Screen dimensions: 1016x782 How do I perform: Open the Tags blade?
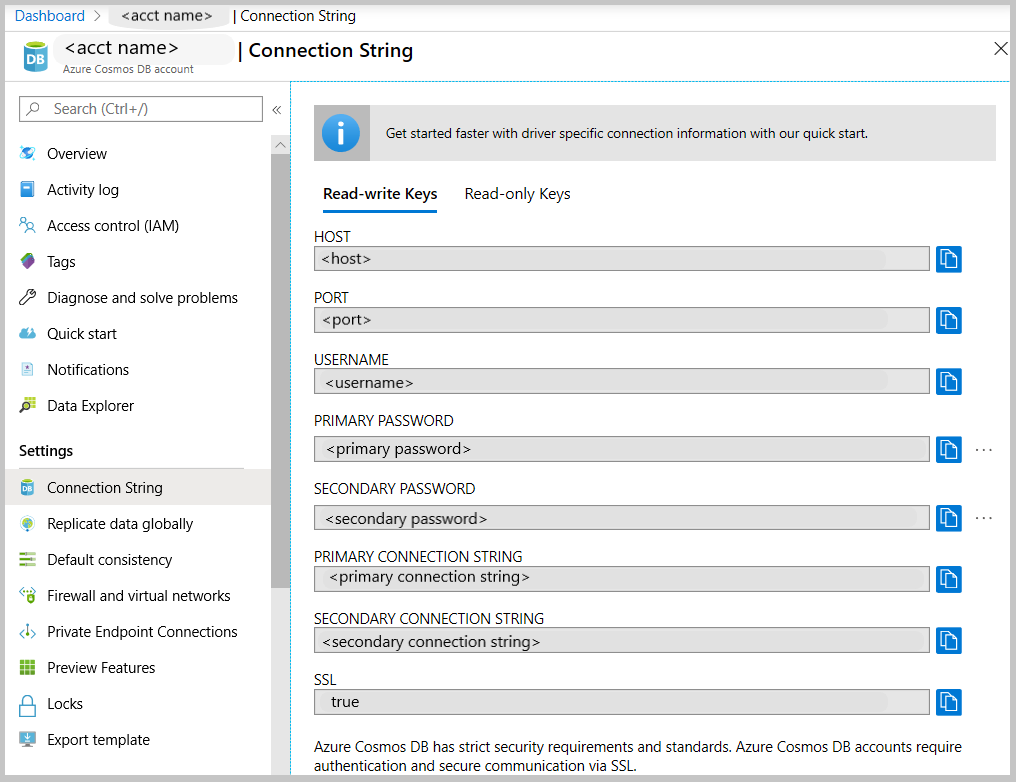tap(68, 261)
